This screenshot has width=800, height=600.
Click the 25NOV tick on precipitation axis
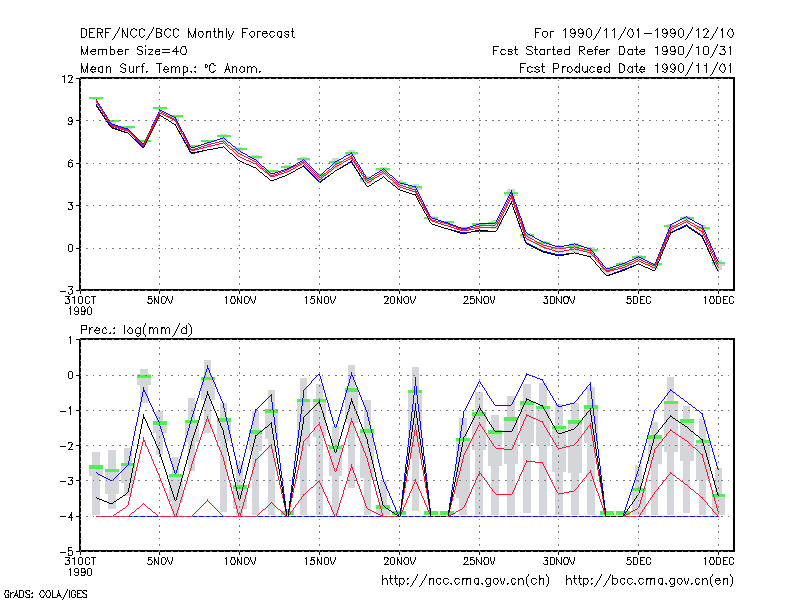[x=479, y=561]
